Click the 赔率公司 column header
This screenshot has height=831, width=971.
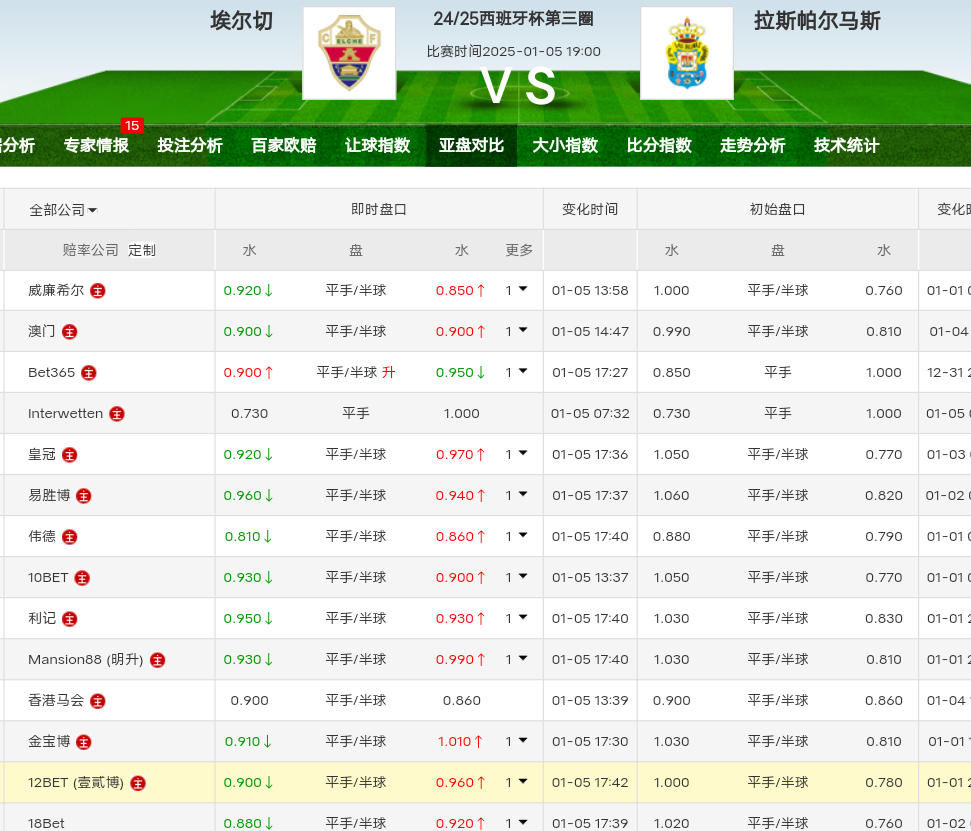(x=90, y=250)
